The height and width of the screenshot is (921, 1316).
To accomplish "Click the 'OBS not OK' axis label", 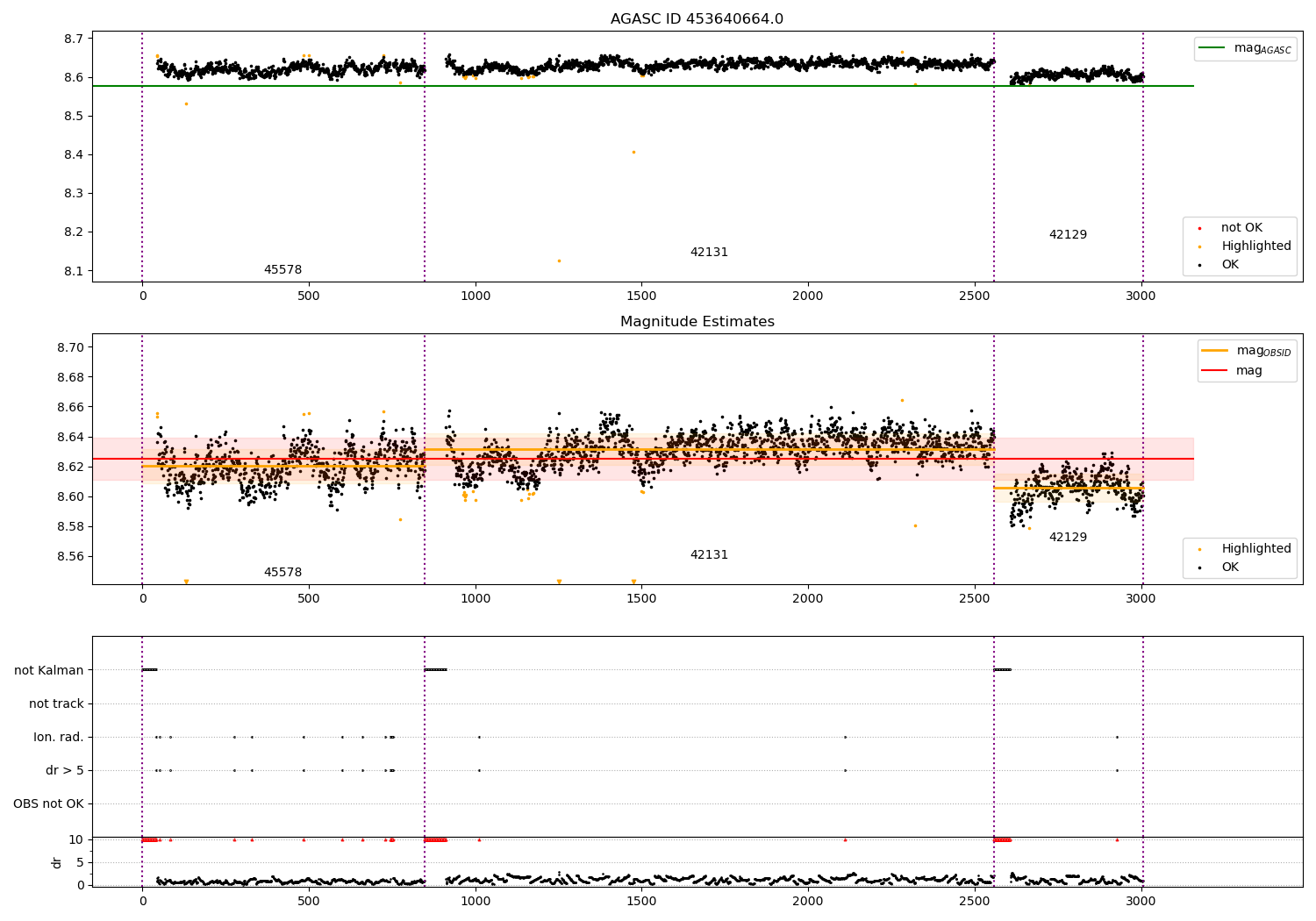I will coord(49,804).
